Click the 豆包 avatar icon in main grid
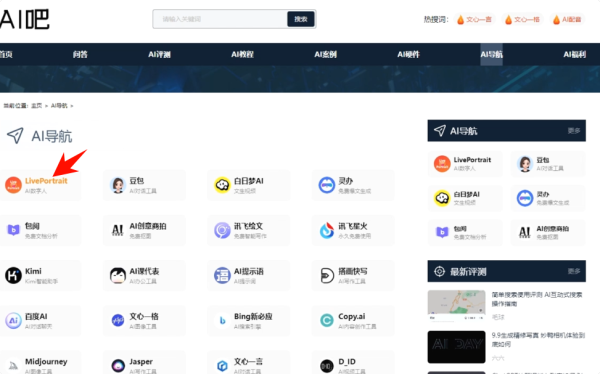The image size is (600, 374). click(x=118, y=185)
